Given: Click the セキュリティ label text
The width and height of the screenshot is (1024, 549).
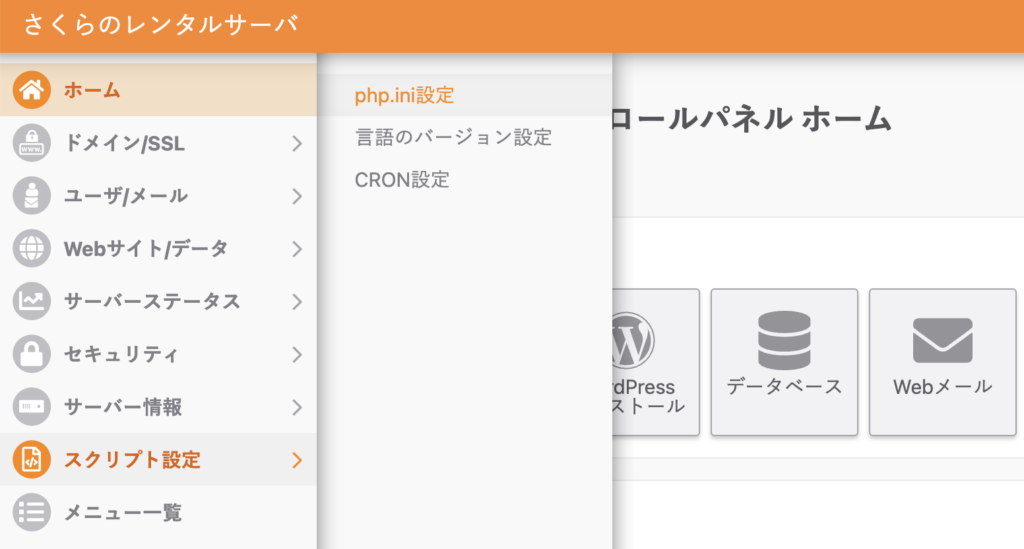Looking at the screenshot, I should tap(121, 355).
